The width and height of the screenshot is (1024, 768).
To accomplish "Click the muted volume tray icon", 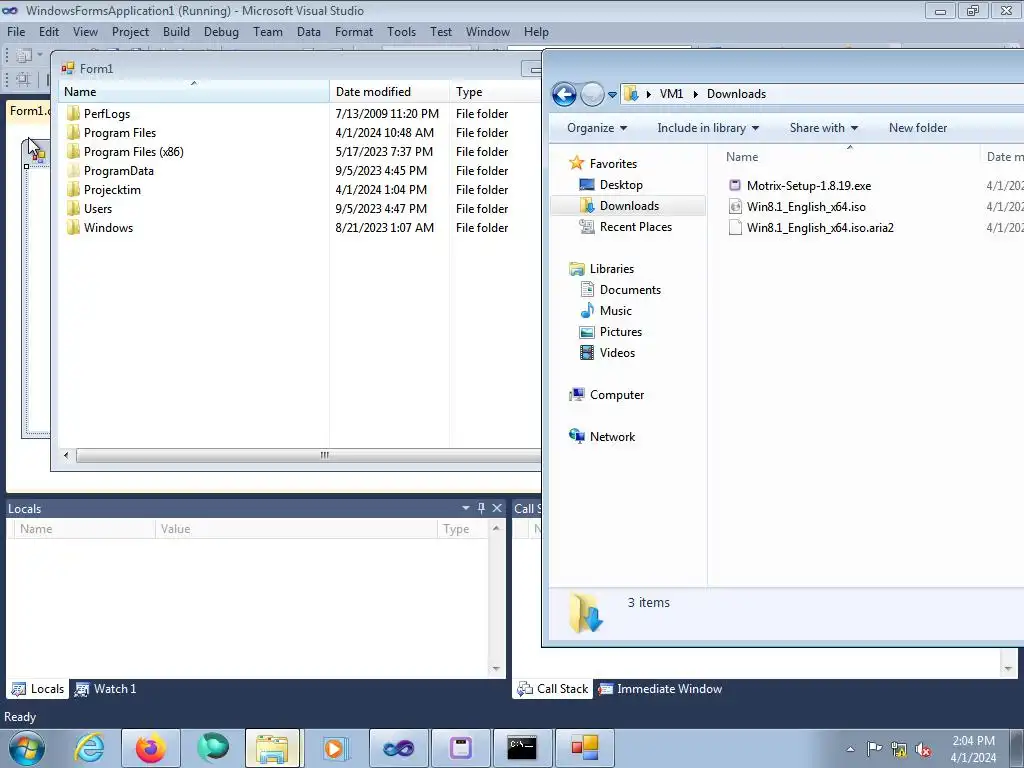I will coord(923,749).
